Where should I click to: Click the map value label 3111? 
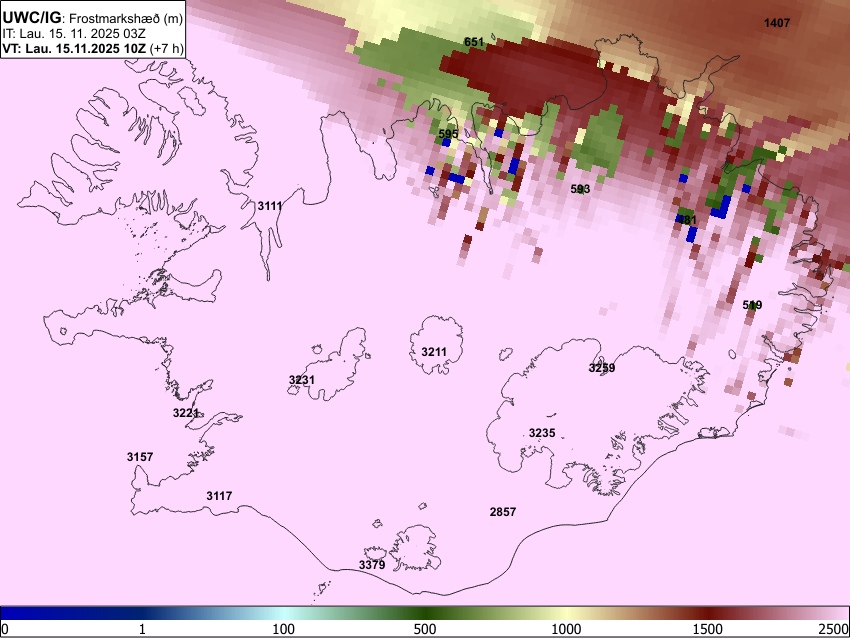click(270, 205)
